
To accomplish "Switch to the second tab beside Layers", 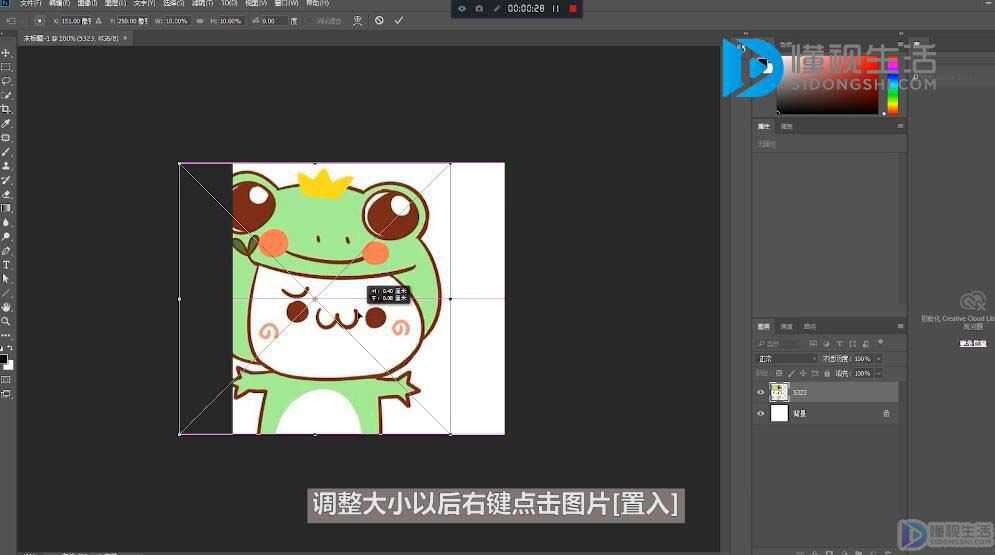I will coord(786,326).
